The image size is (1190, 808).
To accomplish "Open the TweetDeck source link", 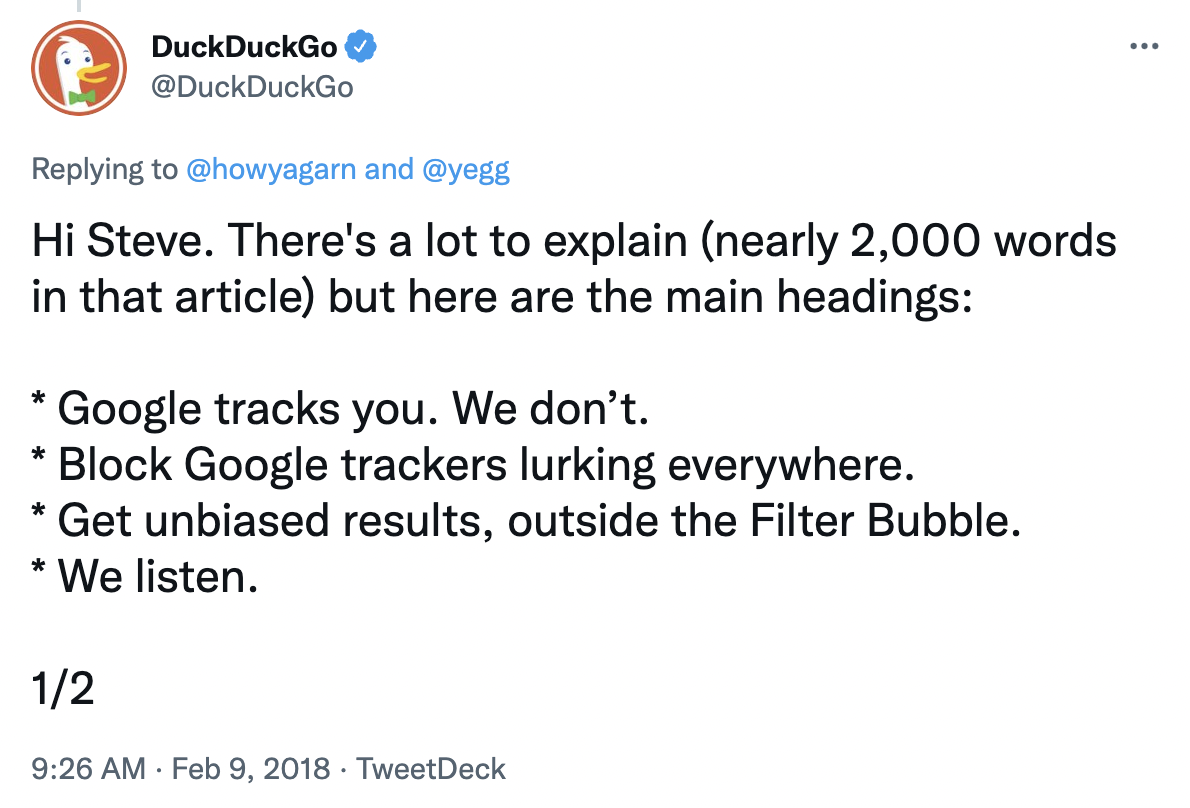I will pyautogui.click(x=430, y=769).
